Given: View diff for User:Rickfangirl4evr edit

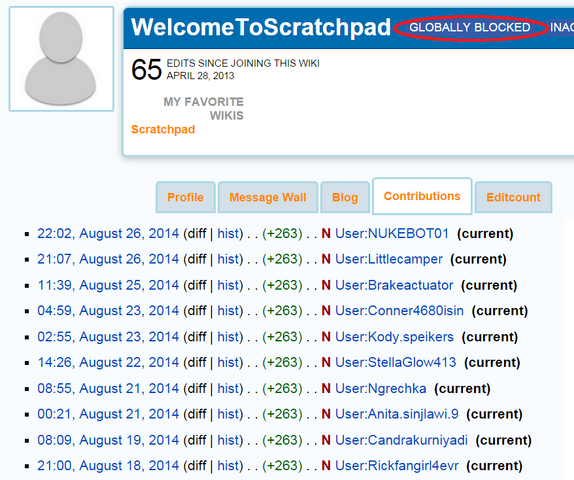Looking at the screenshot, I should 197,465.
